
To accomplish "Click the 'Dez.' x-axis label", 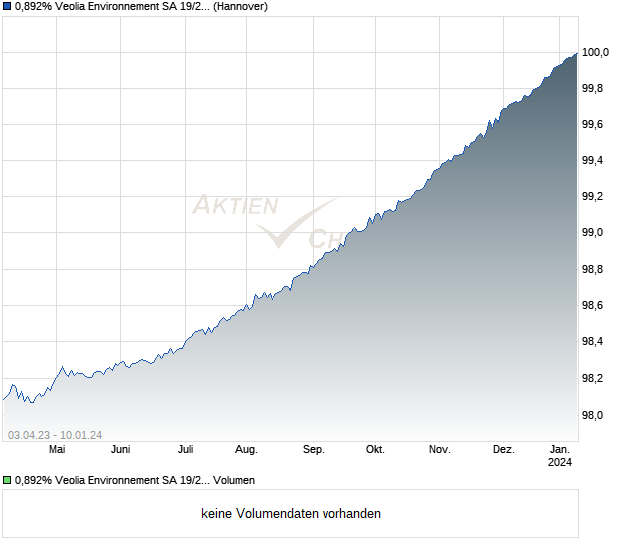I will pos(504,449).
